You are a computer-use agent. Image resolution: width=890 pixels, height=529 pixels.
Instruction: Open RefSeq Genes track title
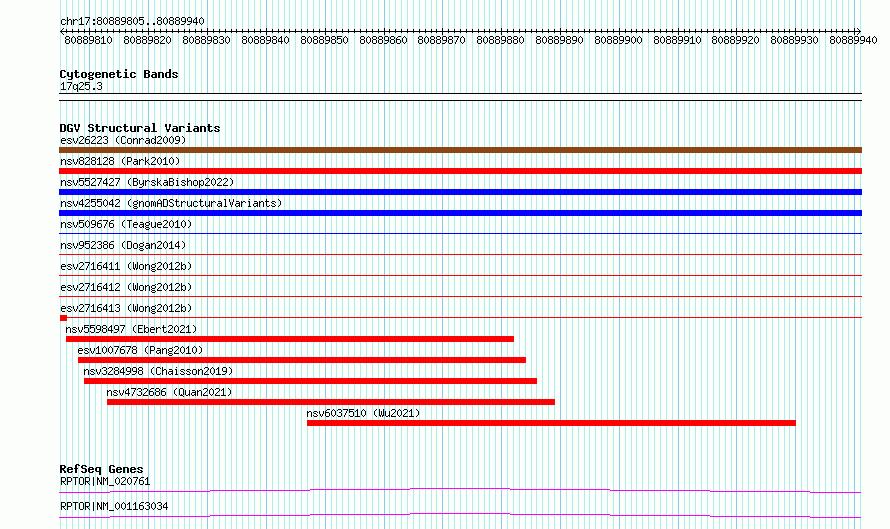tap(102, 469)
